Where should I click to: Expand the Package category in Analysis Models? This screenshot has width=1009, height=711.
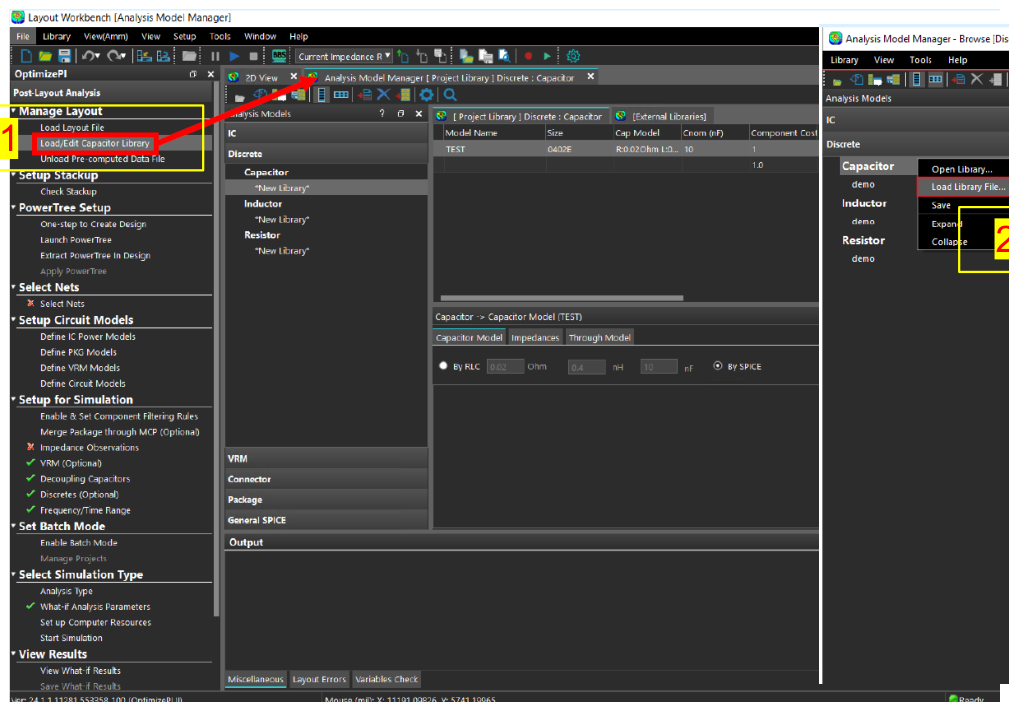pos(326,499)
